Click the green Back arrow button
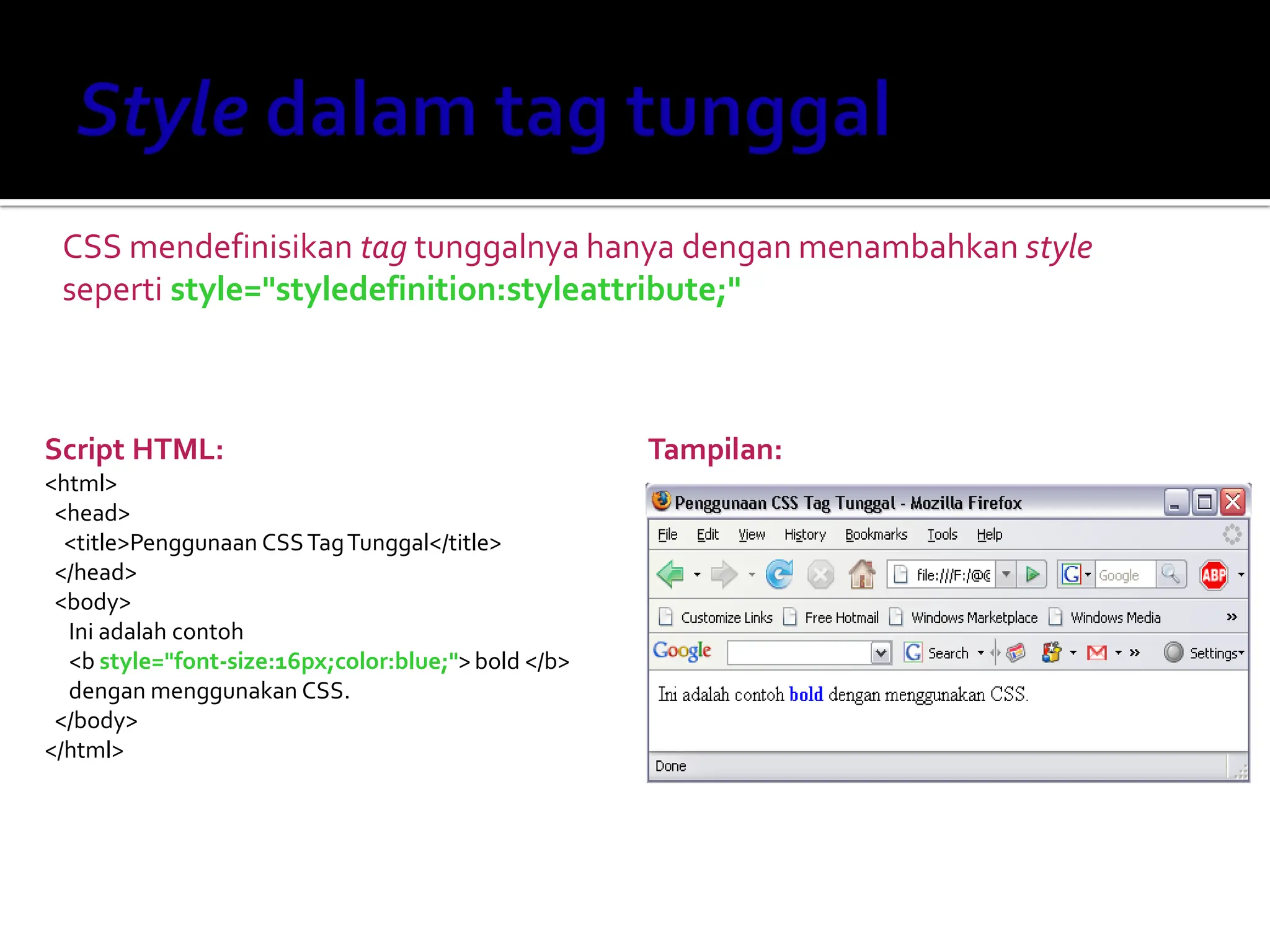Viewport: 1270px width, 952px height. click(670, 575)
